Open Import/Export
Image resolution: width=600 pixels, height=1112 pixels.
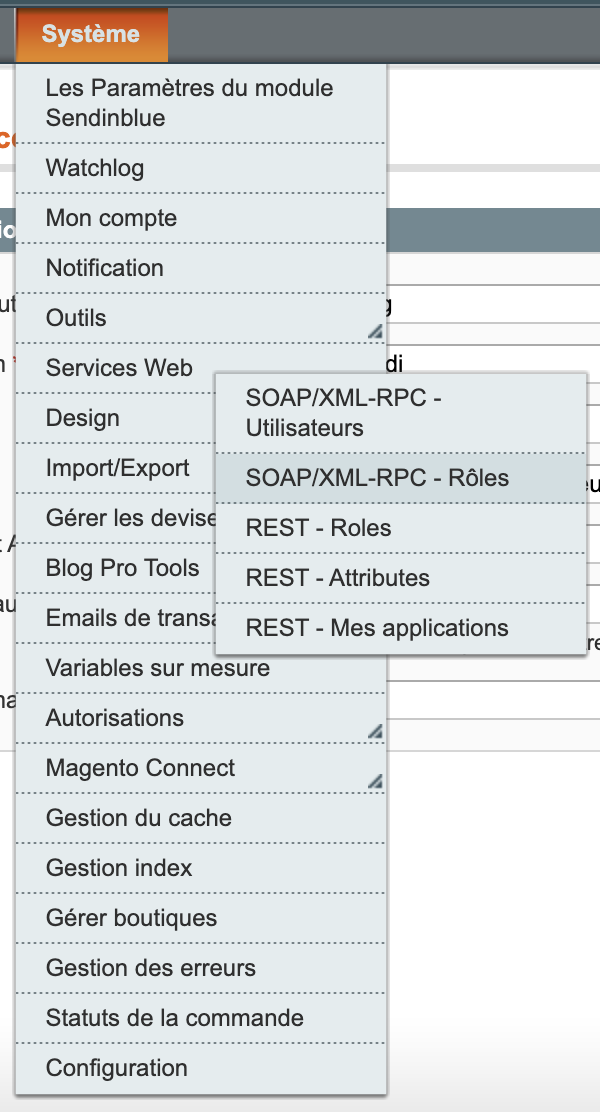[x=110, y=468]
